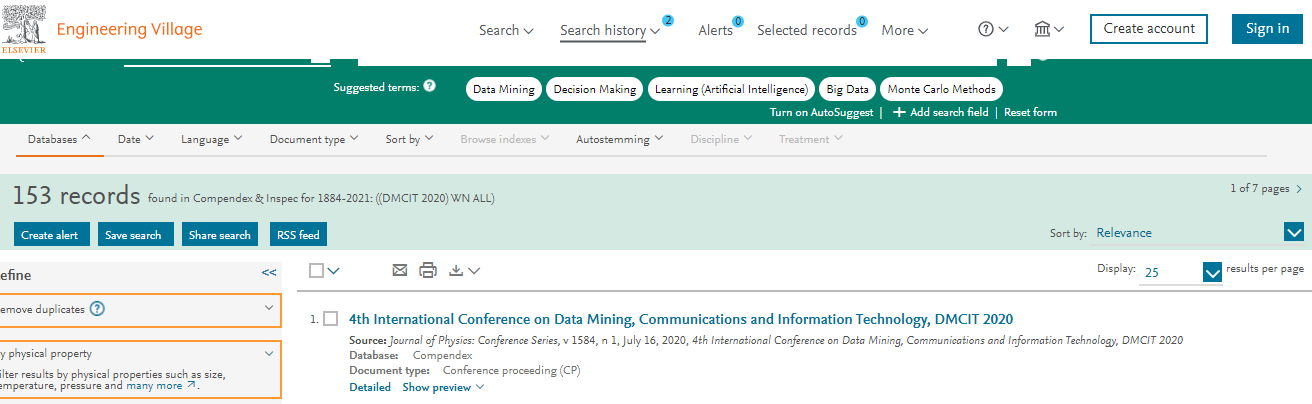
Task: Select Big Data suggested term
Action: [848, 89]
